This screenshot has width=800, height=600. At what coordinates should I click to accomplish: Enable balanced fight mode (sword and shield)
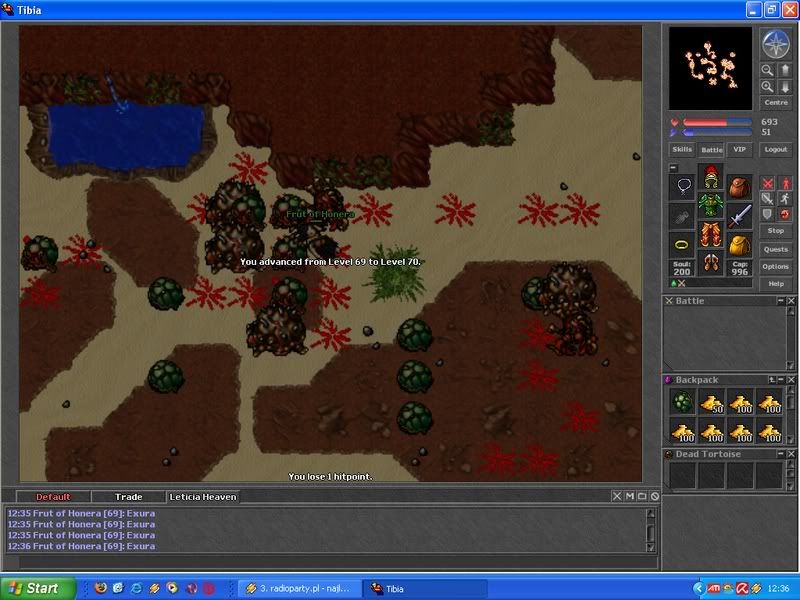767,199
